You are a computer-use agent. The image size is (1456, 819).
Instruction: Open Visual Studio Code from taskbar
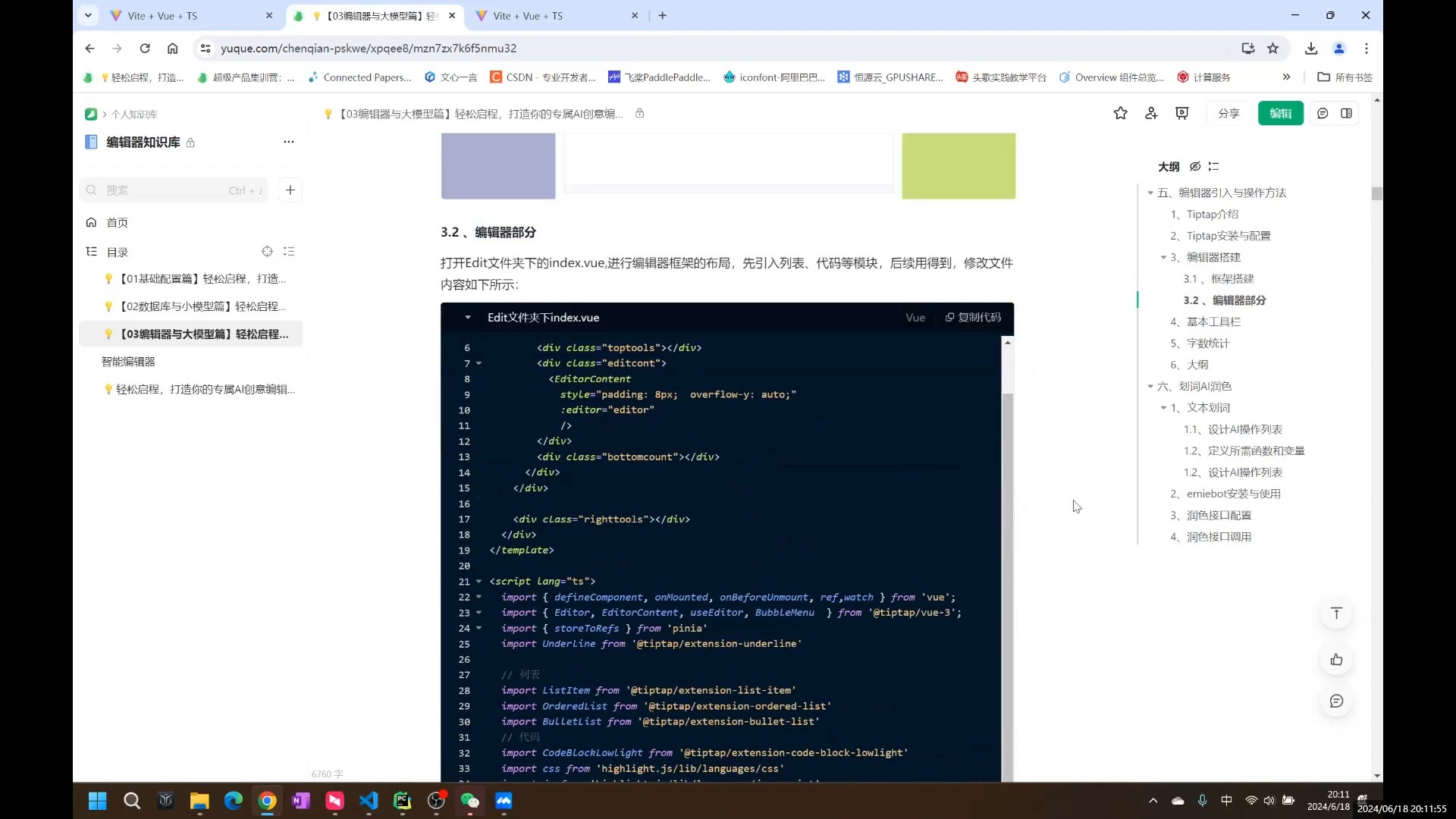pos(368,802)
